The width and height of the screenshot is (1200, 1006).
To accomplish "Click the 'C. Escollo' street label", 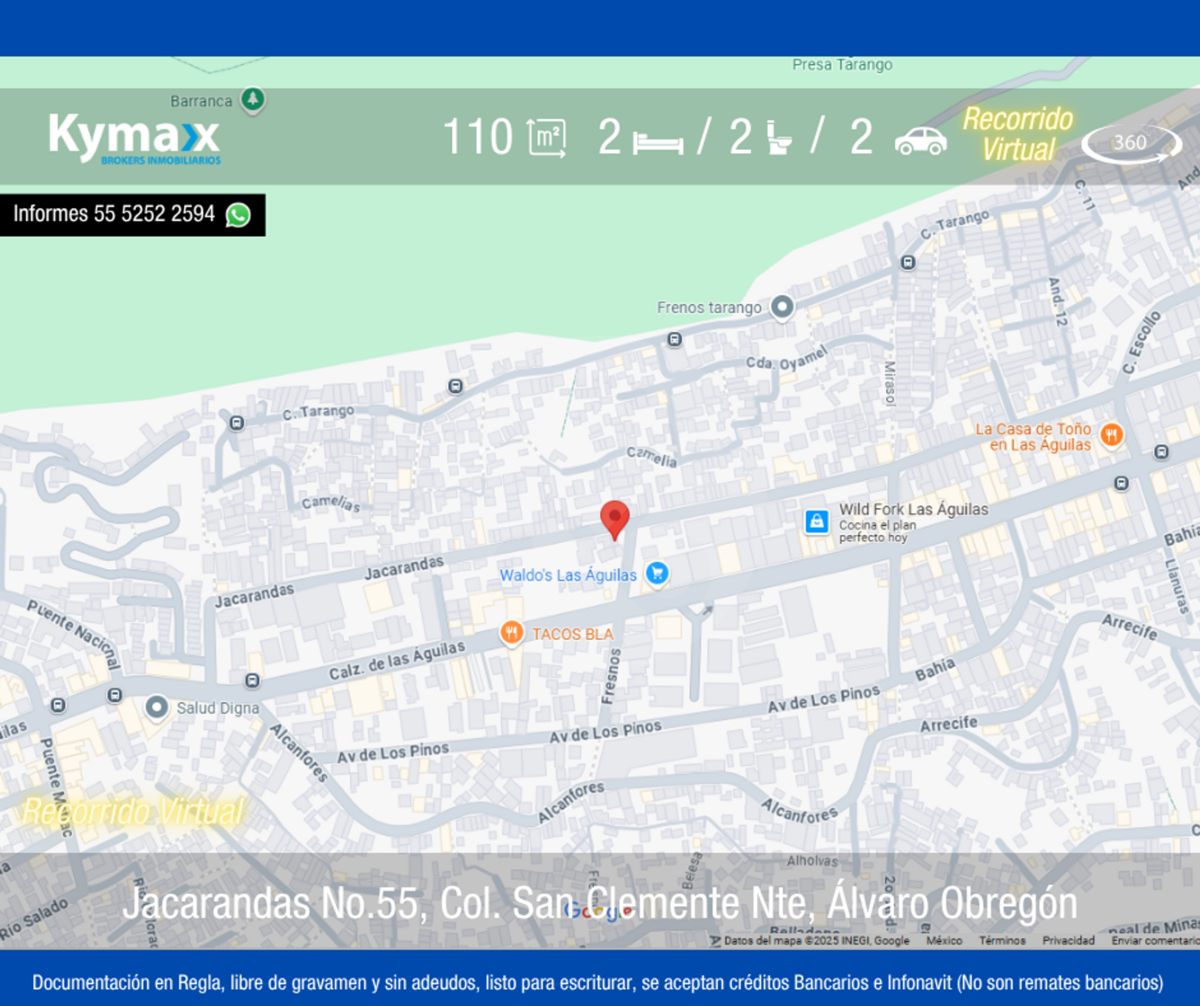I will [x=1141, y=344].
